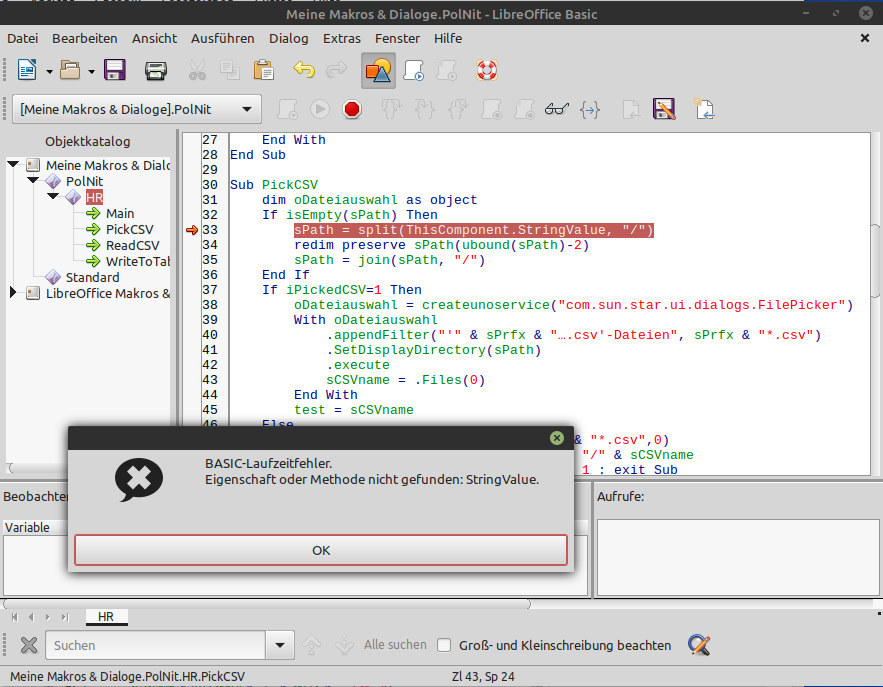This screenshot has width=883, height=687.
Task: Open the Suchen search history dropdown
Action: pyautogui.click(x=280, y=645)
